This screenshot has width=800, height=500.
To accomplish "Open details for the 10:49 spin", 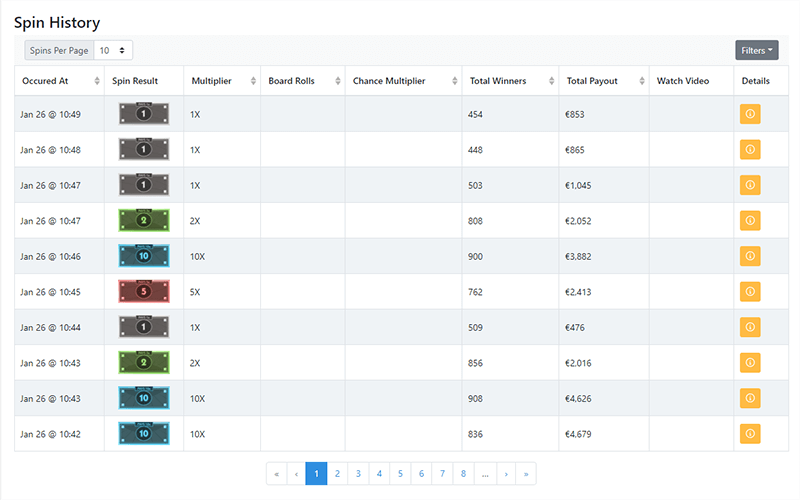I will [x=750, y=114].
